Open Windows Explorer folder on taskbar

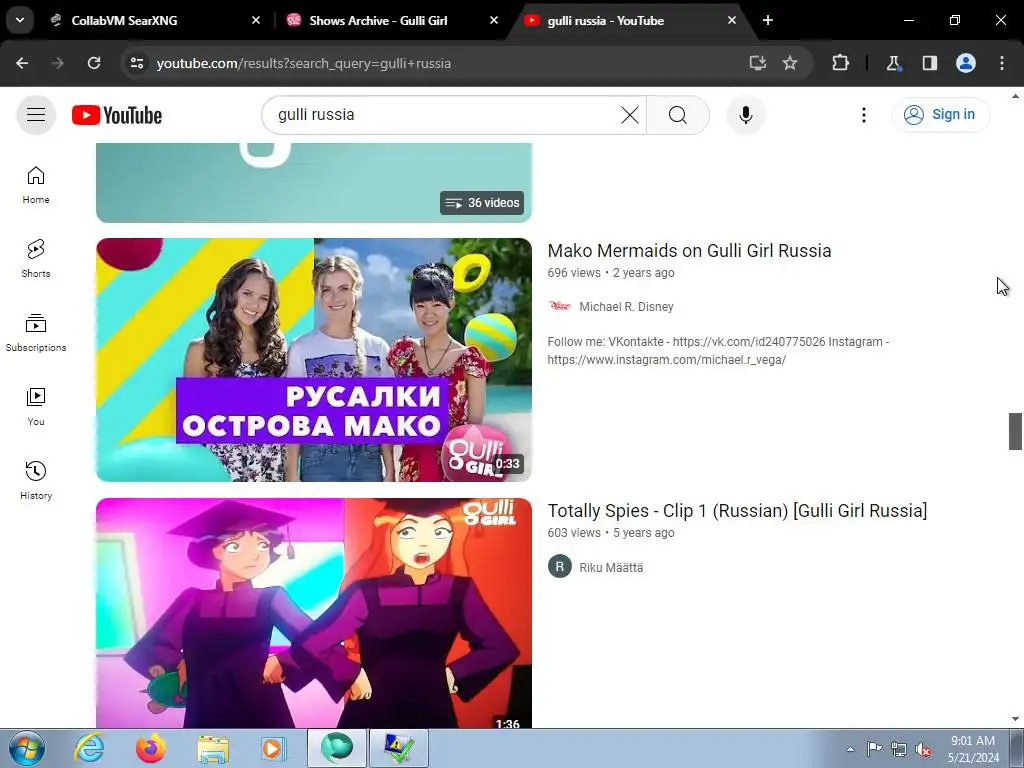tap(214, 748)
